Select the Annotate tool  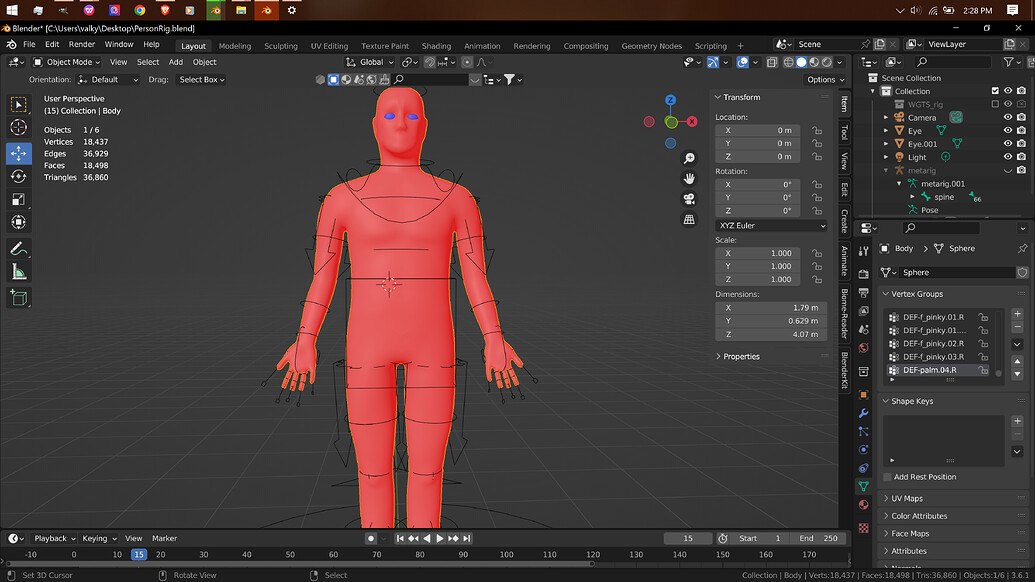(18, 249)
